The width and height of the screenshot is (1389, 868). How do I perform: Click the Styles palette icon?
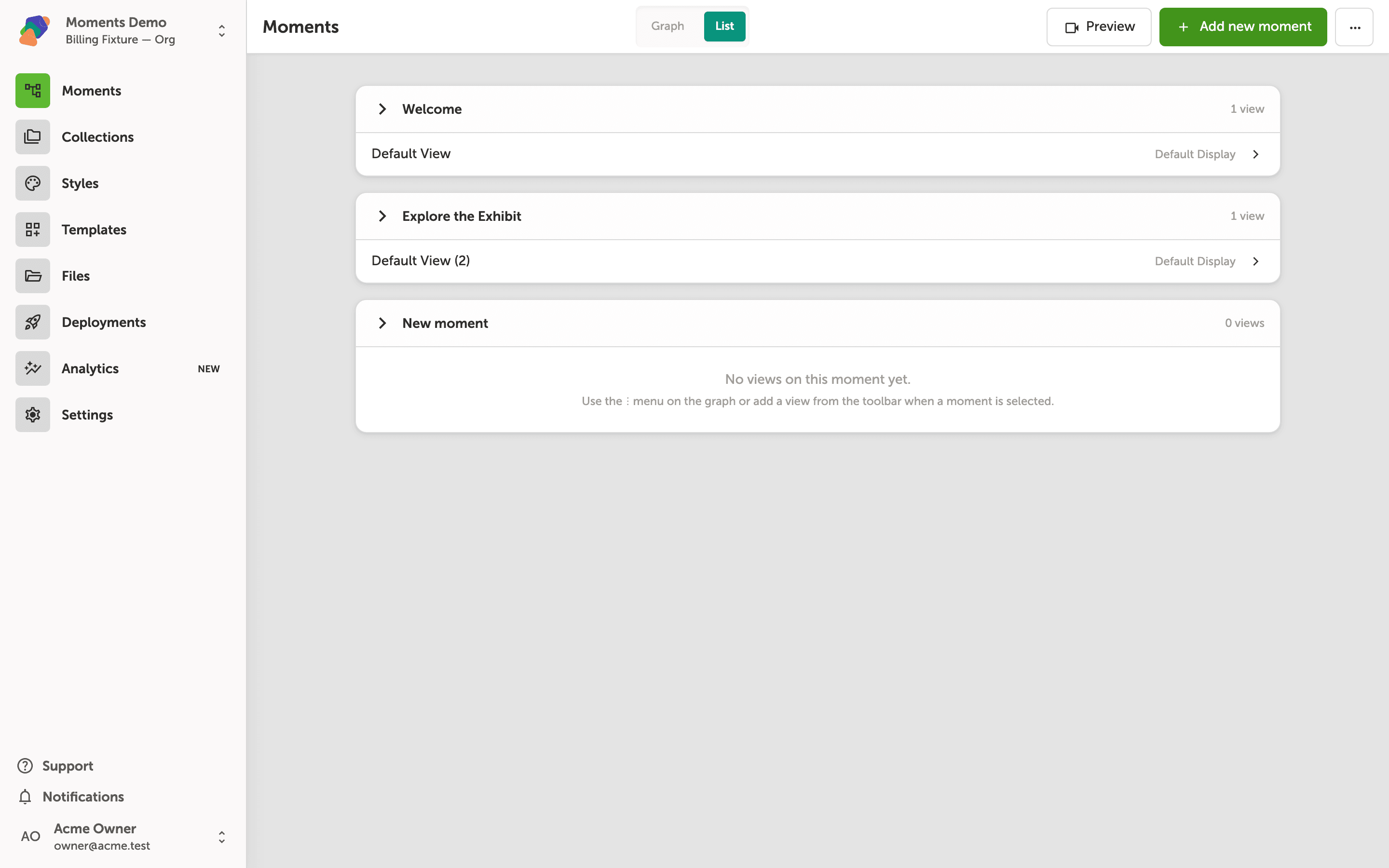[x=33, y=183]
